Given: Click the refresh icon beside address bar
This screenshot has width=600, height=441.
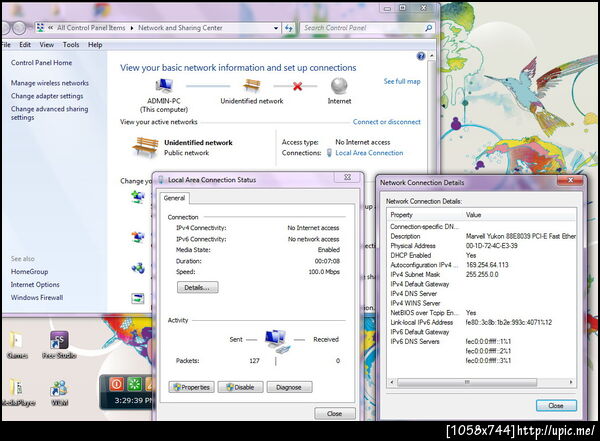Looking at the screenshot, I should 289,28.
